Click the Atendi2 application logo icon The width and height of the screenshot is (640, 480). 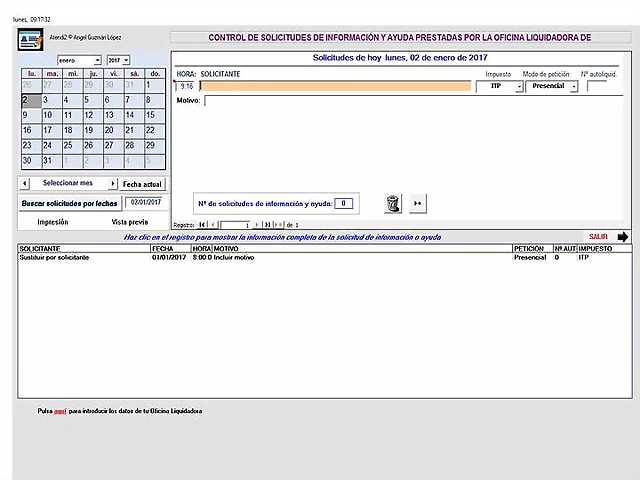31,40
